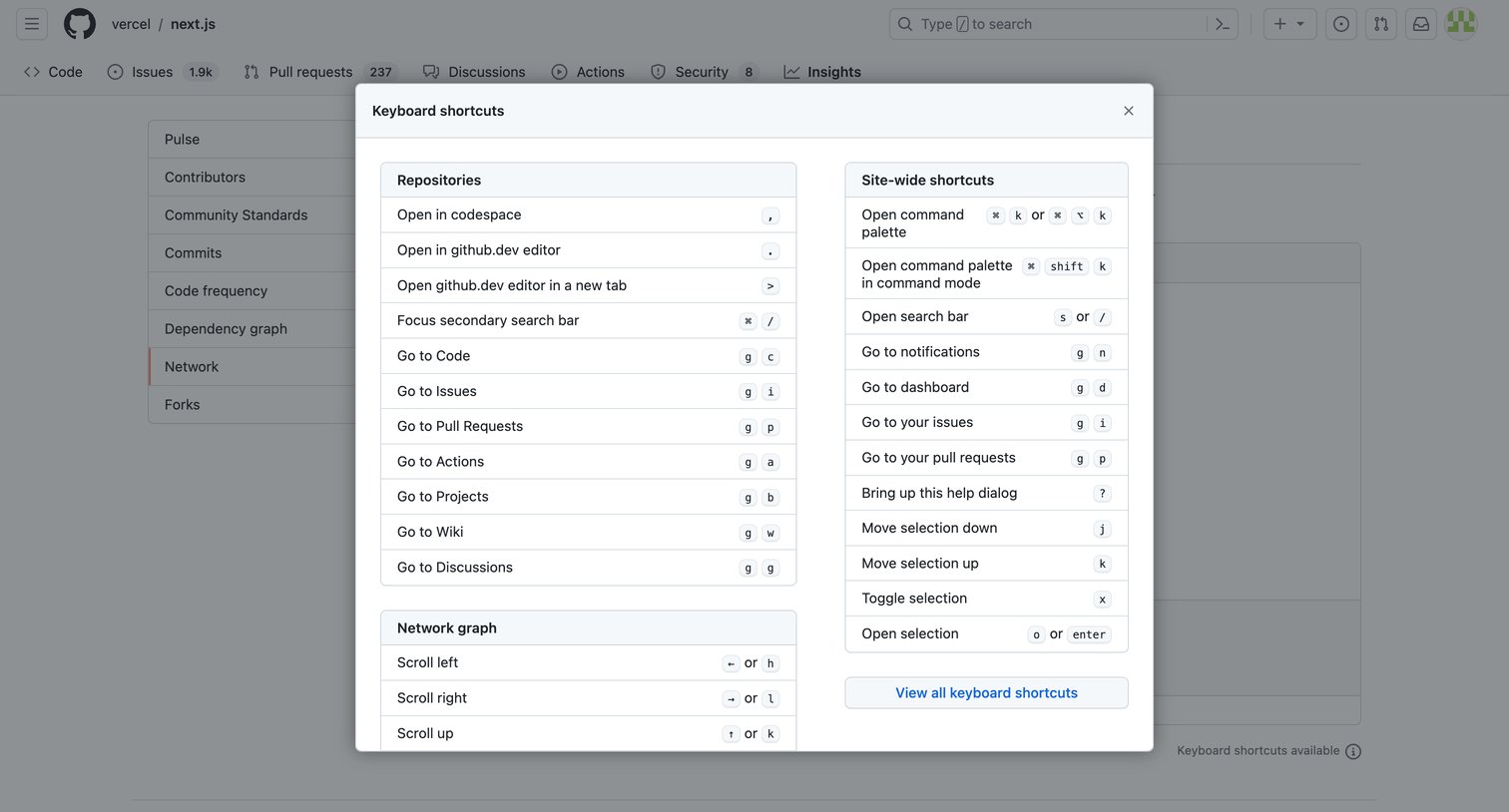Click the 'Go to your issues' text
This screenshot has width=1509, height=812.
[917, 422]
